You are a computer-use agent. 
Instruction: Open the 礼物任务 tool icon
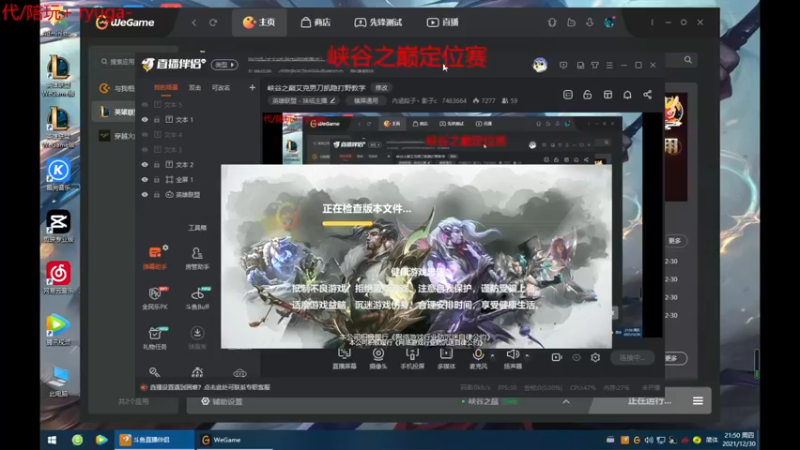(x=155, y=338)
